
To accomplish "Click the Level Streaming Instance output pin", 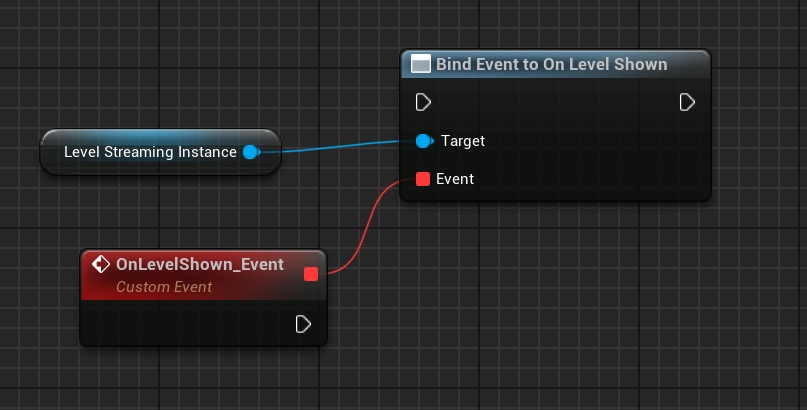I will point(252,152).
